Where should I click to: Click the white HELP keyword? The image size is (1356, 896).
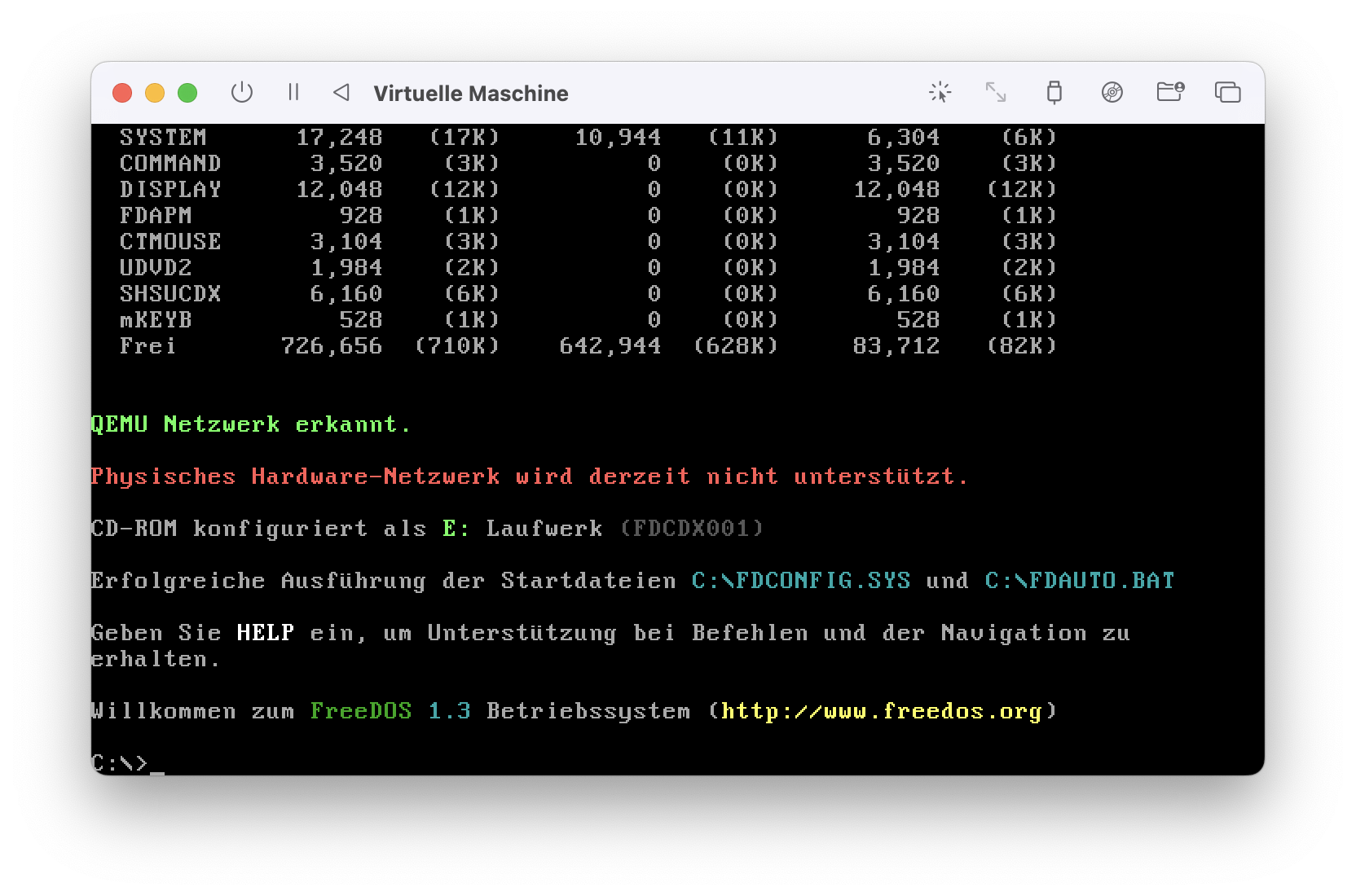point(265,633)
